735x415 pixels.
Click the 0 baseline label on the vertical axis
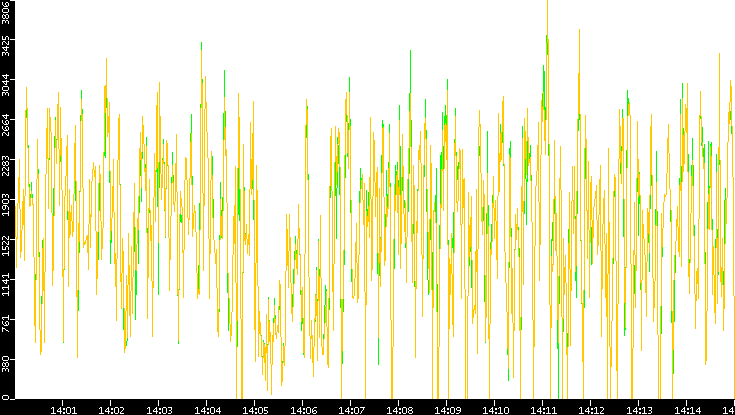[x=6, y=397]
